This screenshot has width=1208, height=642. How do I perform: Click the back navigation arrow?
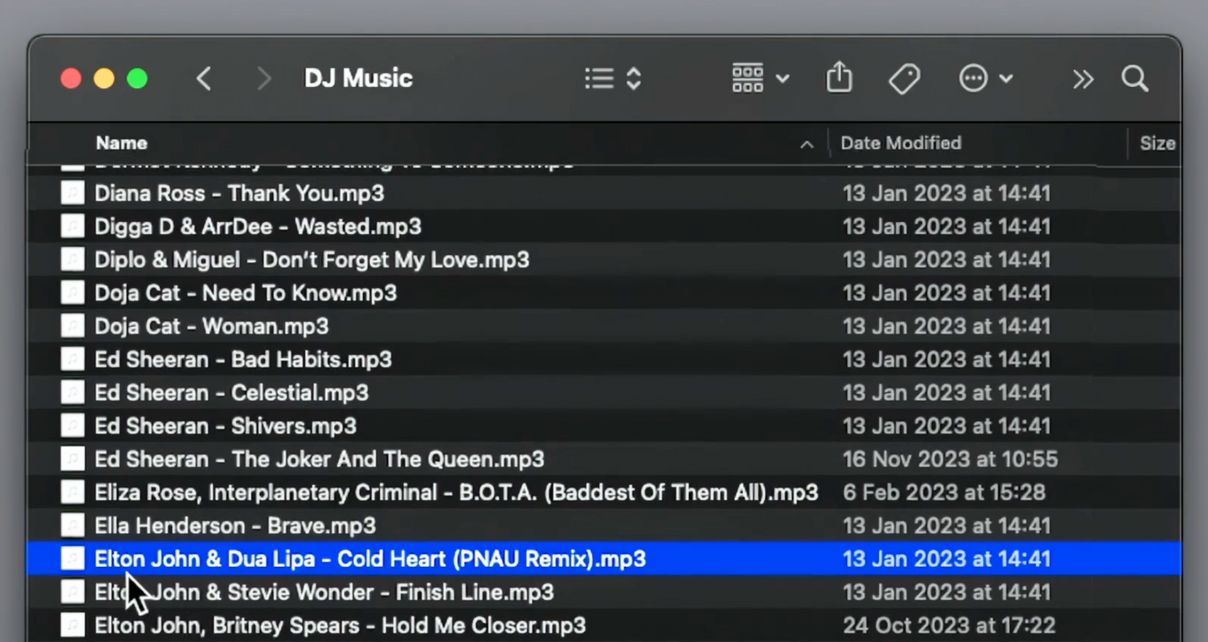pyautogui.click(x=204, y=79)
